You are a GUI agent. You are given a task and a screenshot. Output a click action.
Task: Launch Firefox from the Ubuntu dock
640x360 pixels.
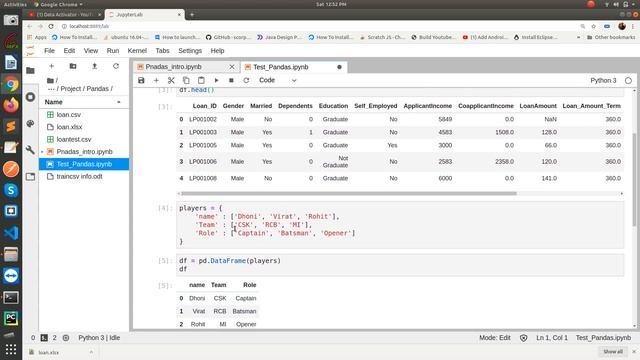click(x=11, y=105)
